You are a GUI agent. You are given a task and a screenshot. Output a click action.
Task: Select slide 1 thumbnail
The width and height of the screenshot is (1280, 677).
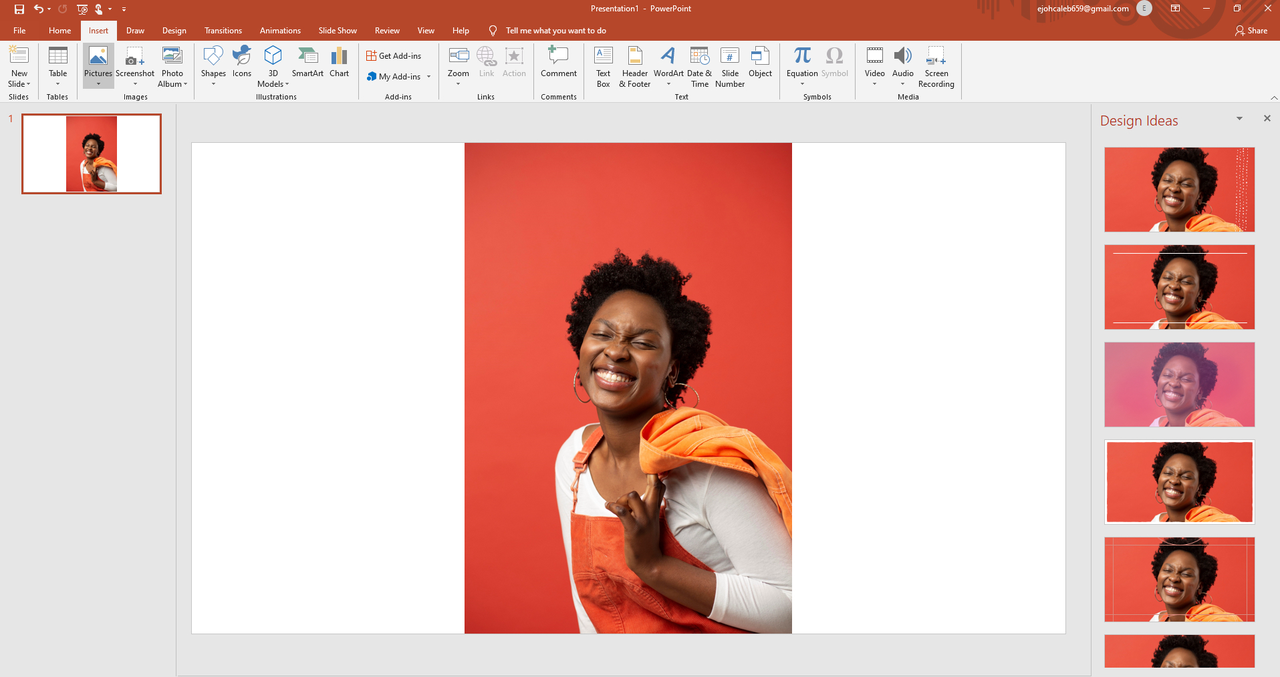[91, 153]
